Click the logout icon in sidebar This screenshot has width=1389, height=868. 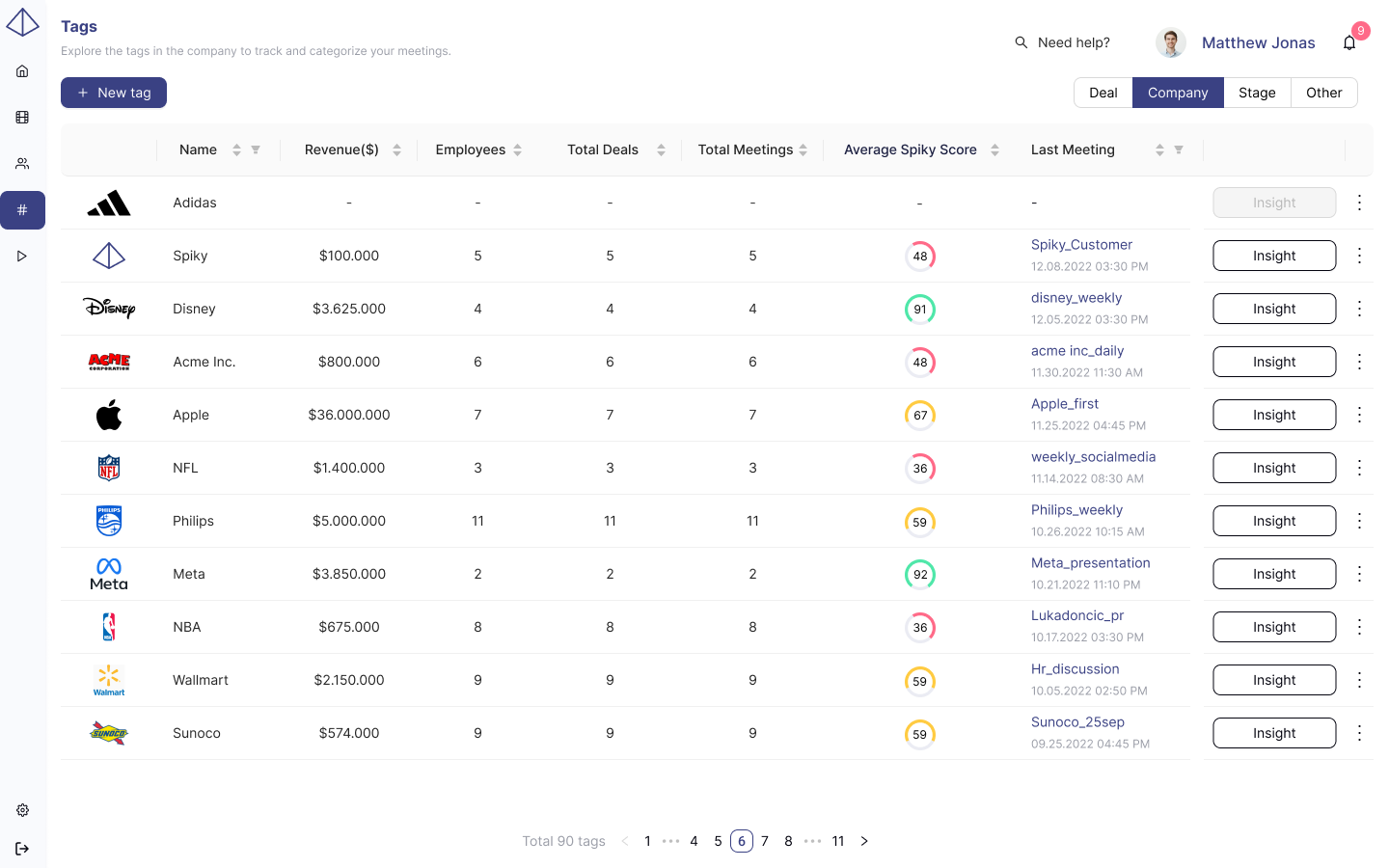22,849
